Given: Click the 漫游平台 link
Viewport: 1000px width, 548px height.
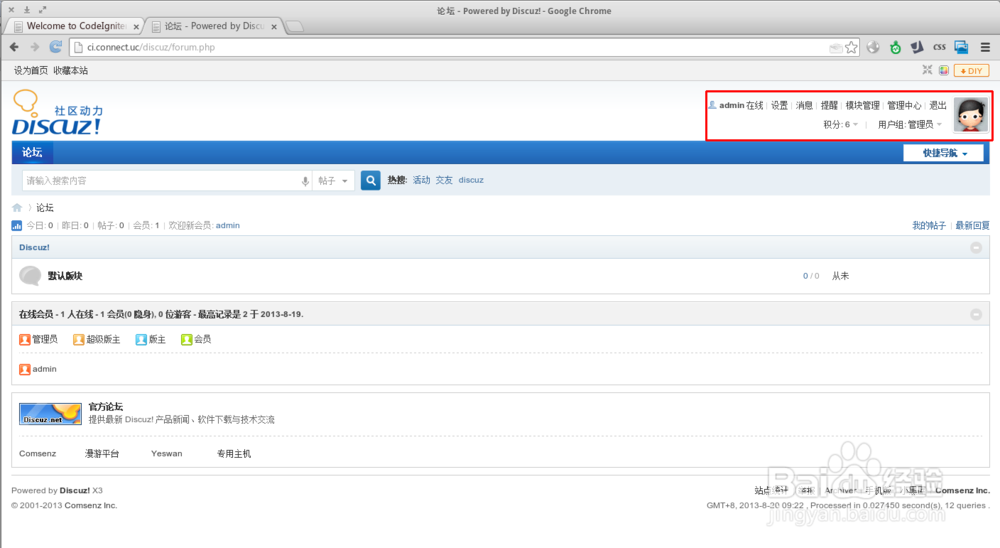Looking at the screenshot, I should click(x=102, y=454).
